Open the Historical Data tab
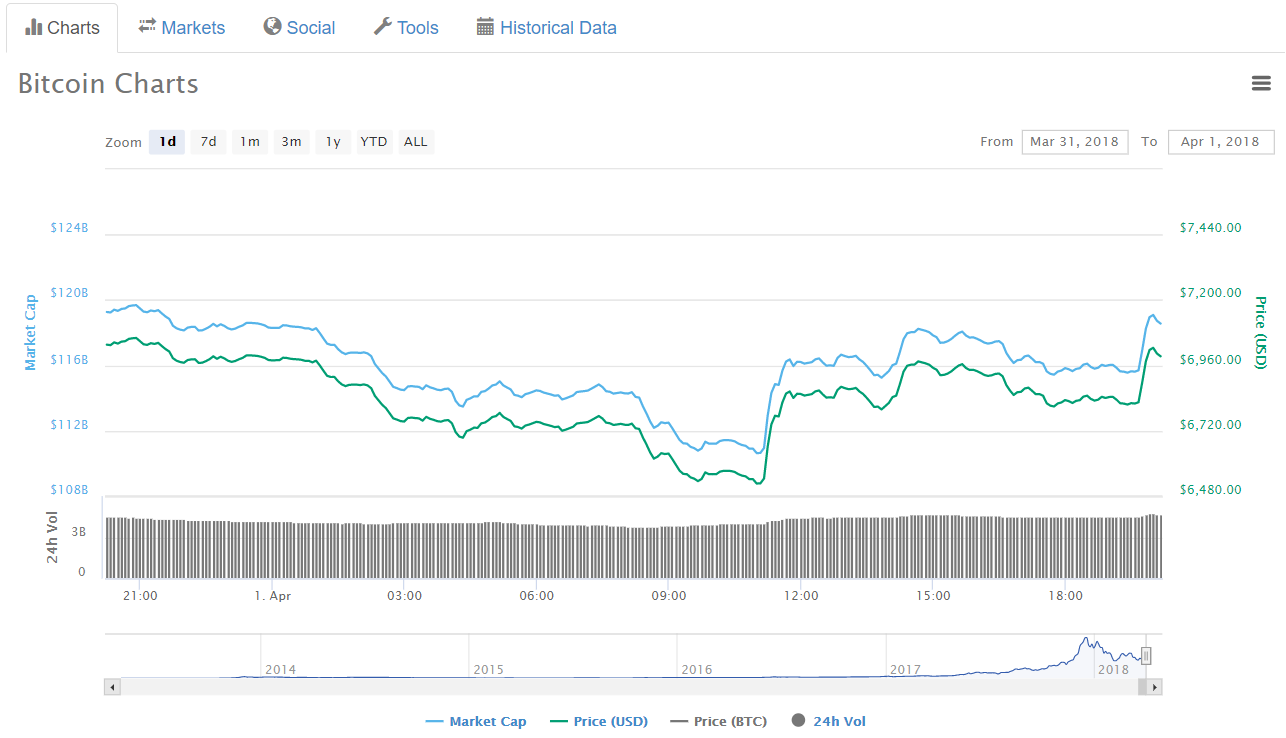1286x738 pixels. coord(546,28)
